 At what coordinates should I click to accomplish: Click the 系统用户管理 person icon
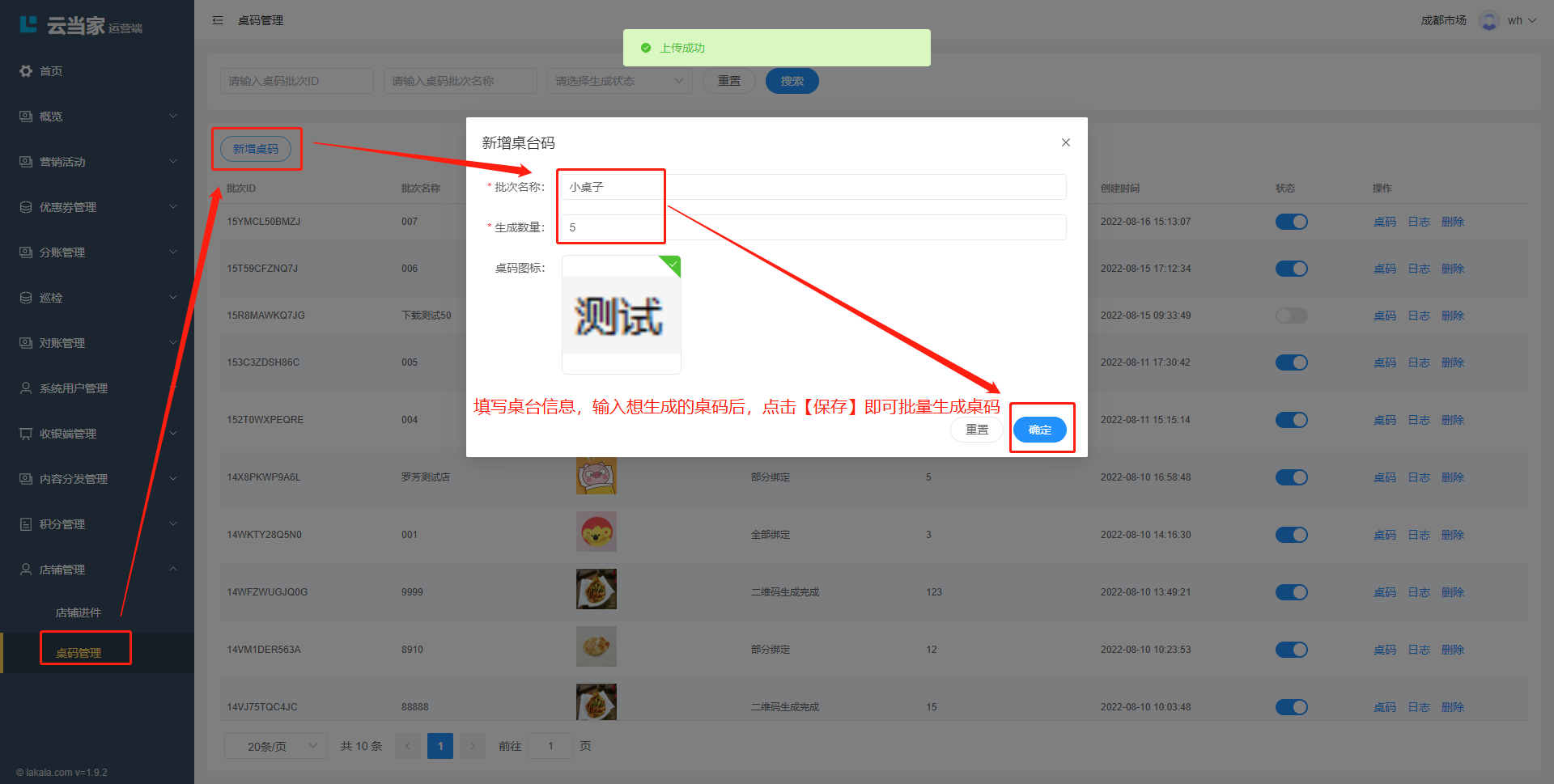(26, 388)
